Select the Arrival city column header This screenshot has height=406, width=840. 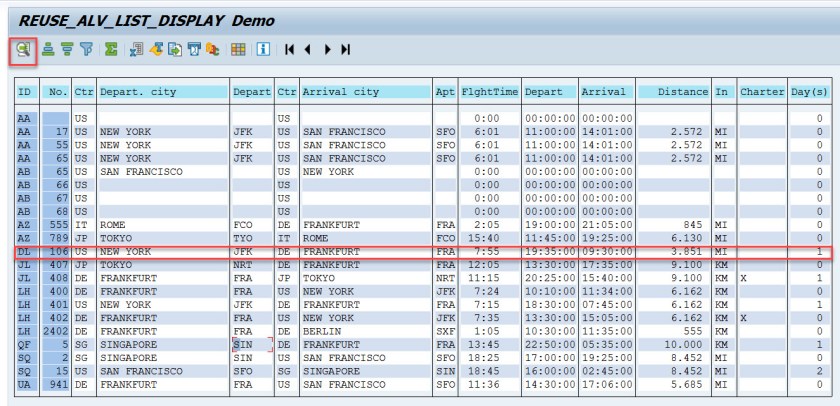click(366, 92)
